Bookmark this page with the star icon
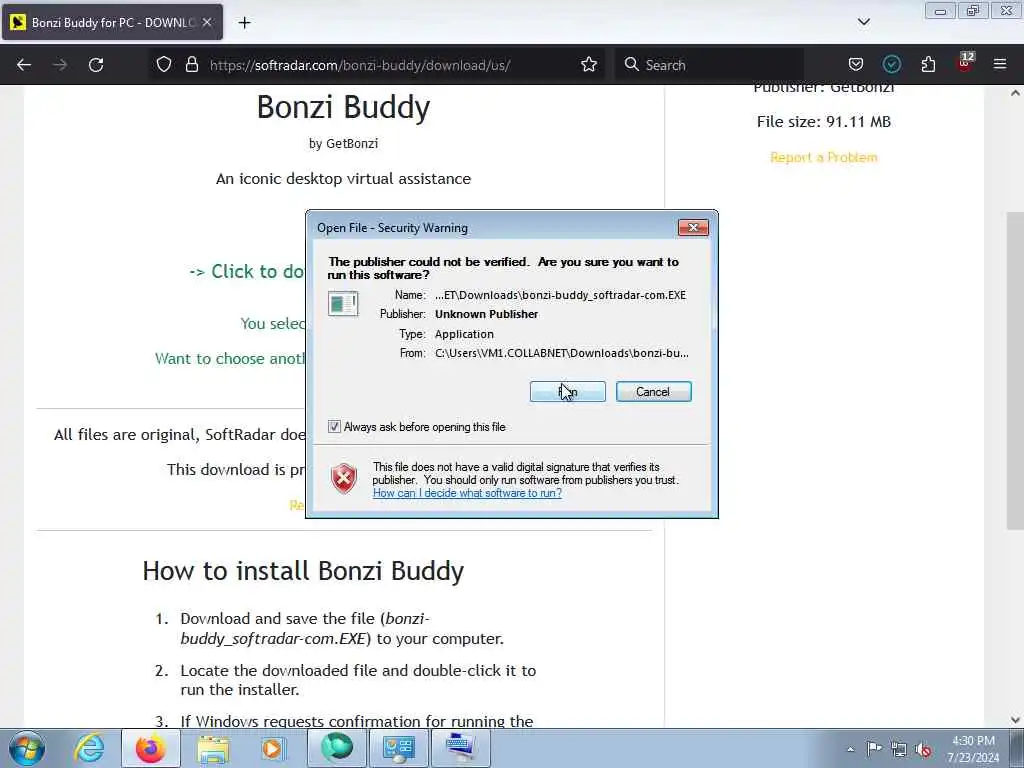The image size is (1024, 768). pos(589,65)
